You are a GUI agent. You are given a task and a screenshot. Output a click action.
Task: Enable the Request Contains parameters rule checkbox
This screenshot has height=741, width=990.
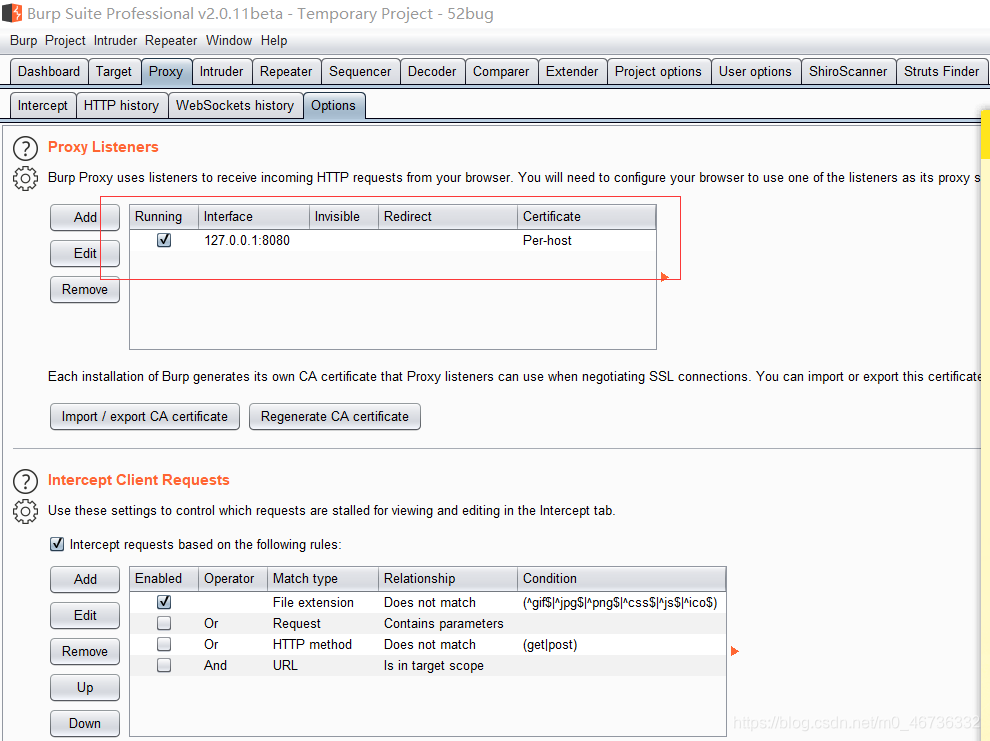[164, 623]
